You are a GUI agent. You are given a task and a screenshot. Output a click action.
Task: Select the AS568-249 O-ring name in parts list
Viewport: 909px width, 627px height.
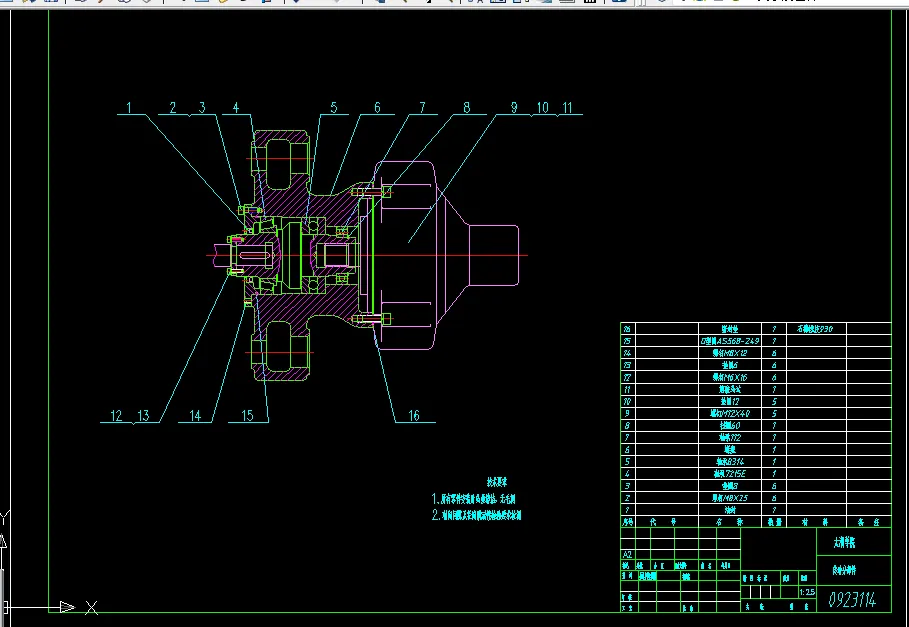[729, 341]
